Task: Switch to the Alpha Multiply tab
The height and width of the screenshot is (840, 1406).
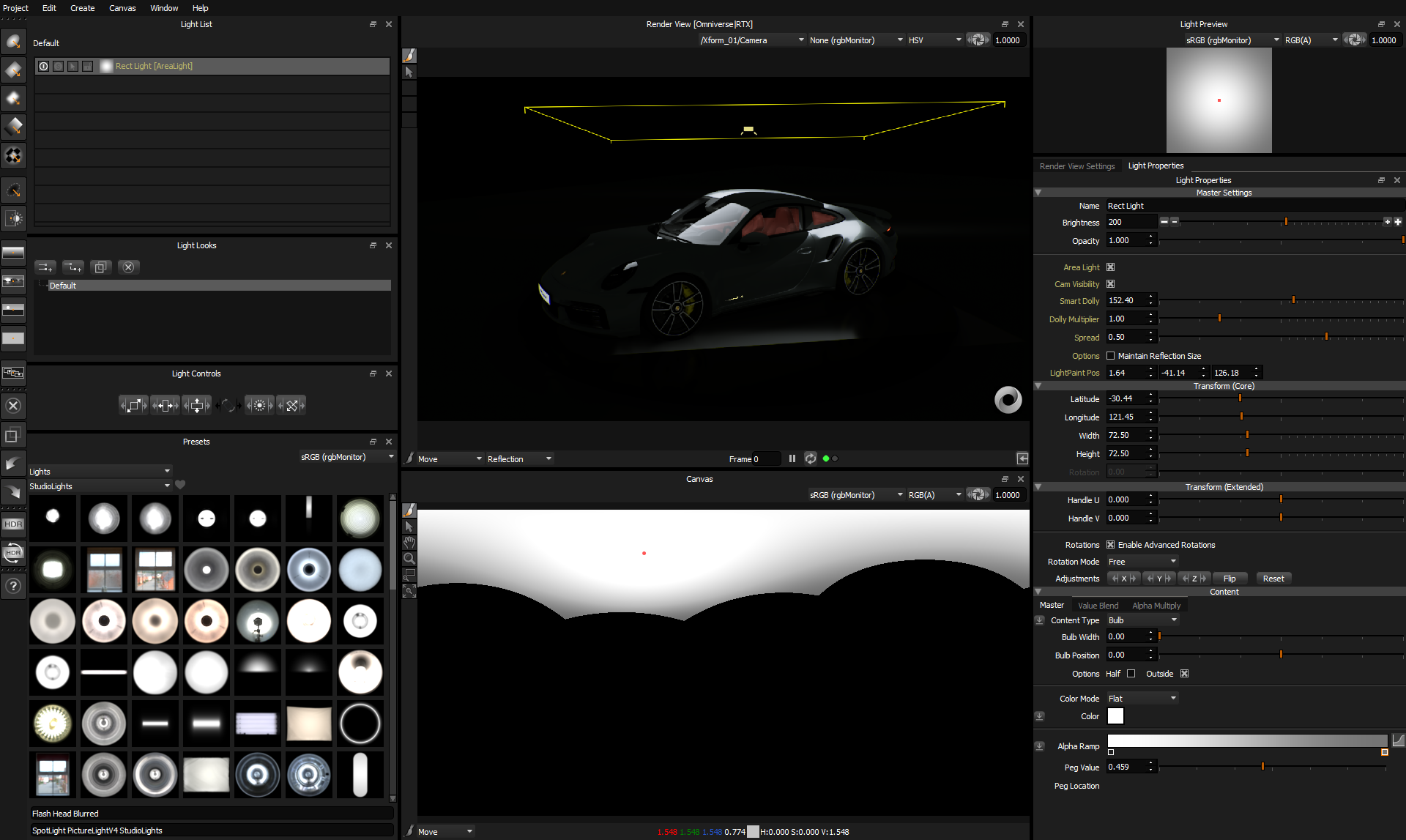Action: (1156, 606)
